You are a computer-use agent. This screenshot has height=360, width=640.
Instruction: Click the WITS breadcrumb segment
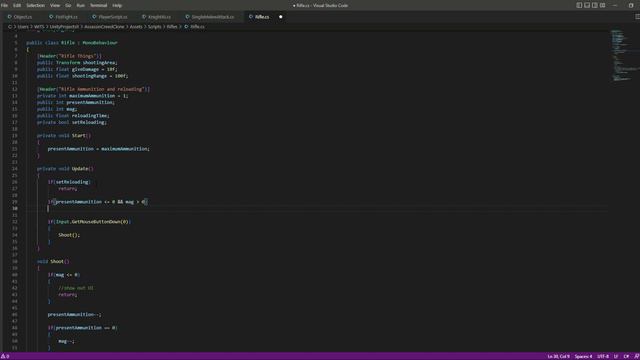39,27
